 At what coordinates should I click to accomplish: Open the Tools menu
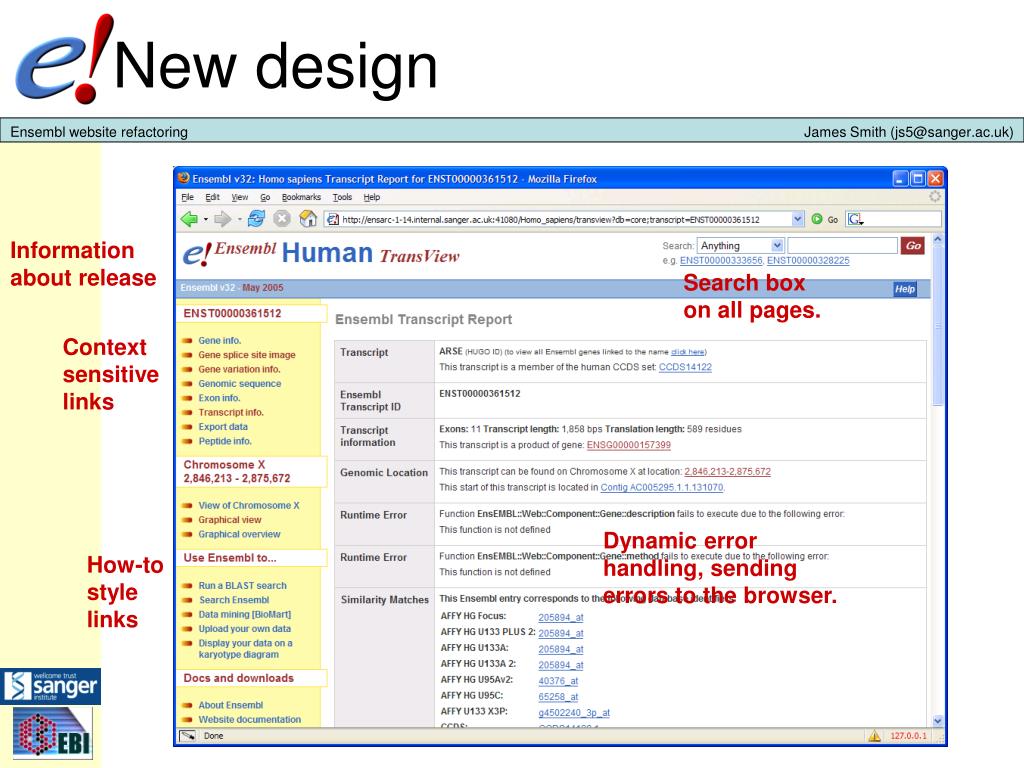[342, 197]
